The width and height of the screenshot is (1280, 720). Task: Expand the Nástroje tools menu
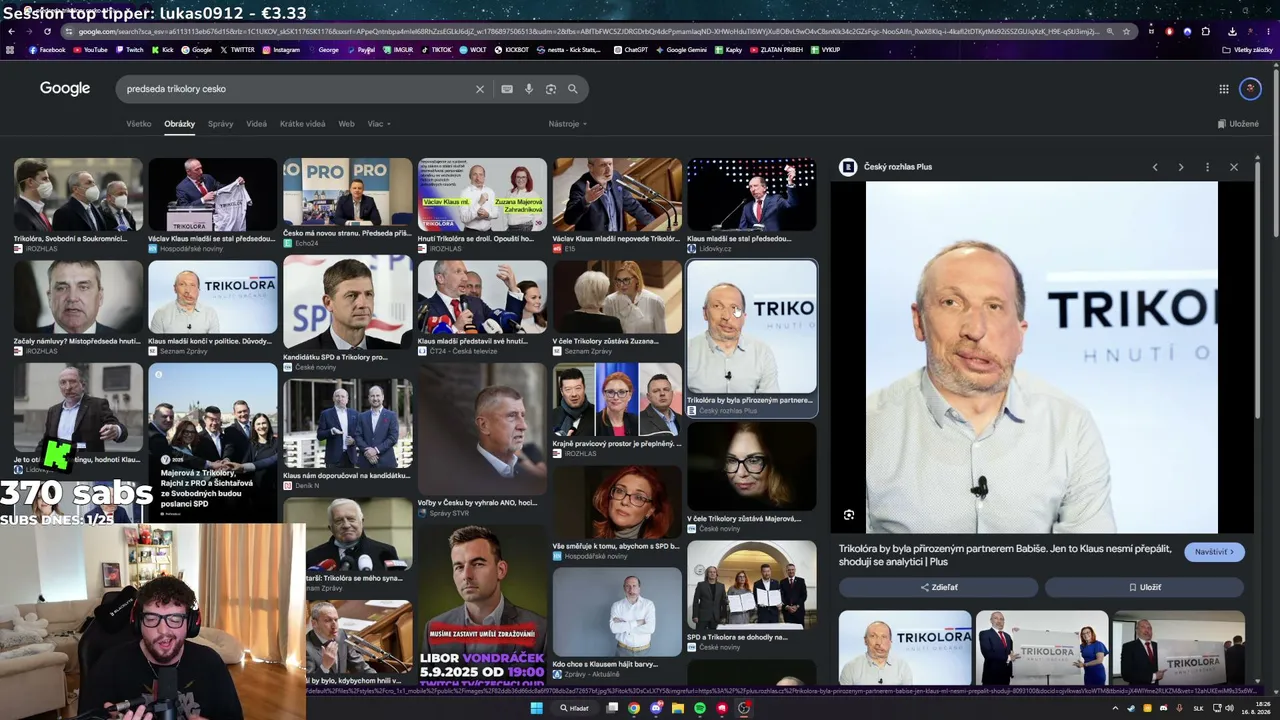tap(568, 124)
